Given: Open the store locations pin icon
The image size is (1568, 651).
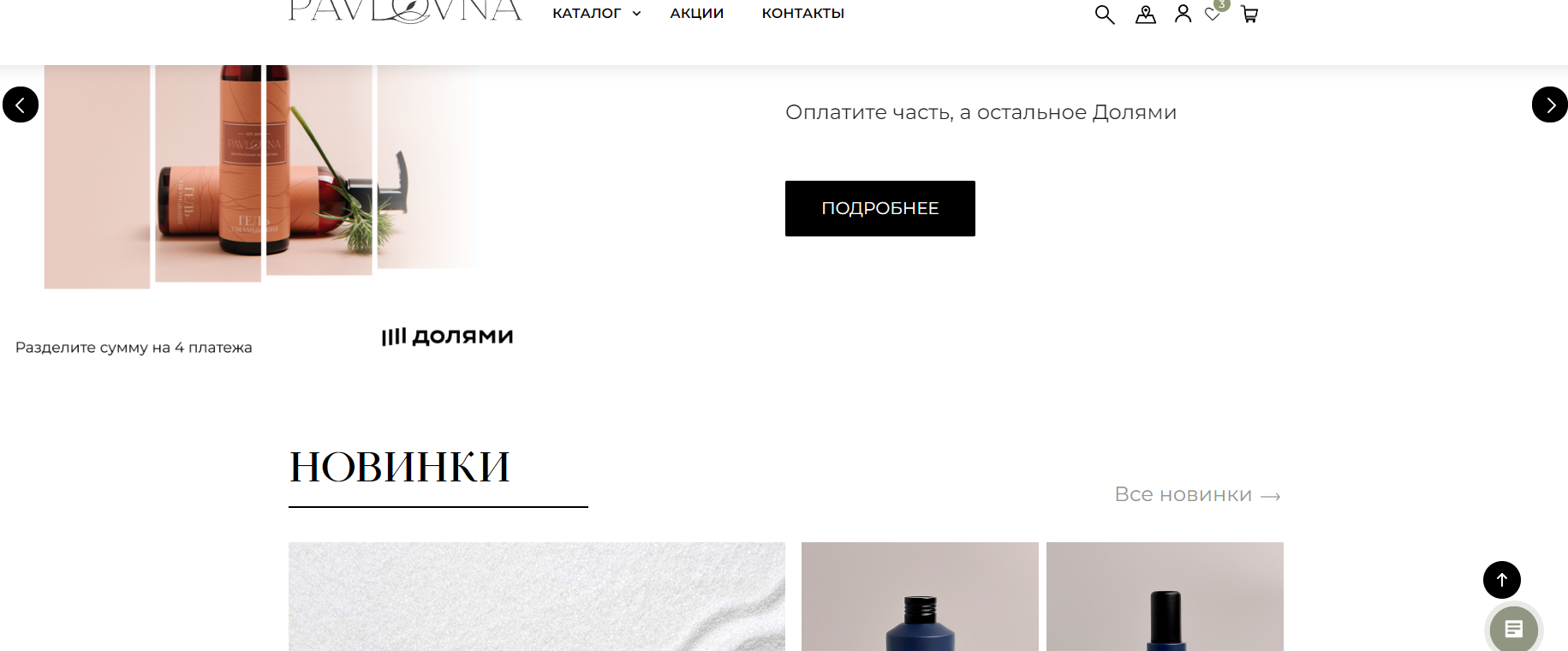Looking at the screenshot, I should (x=1146, y=15).
